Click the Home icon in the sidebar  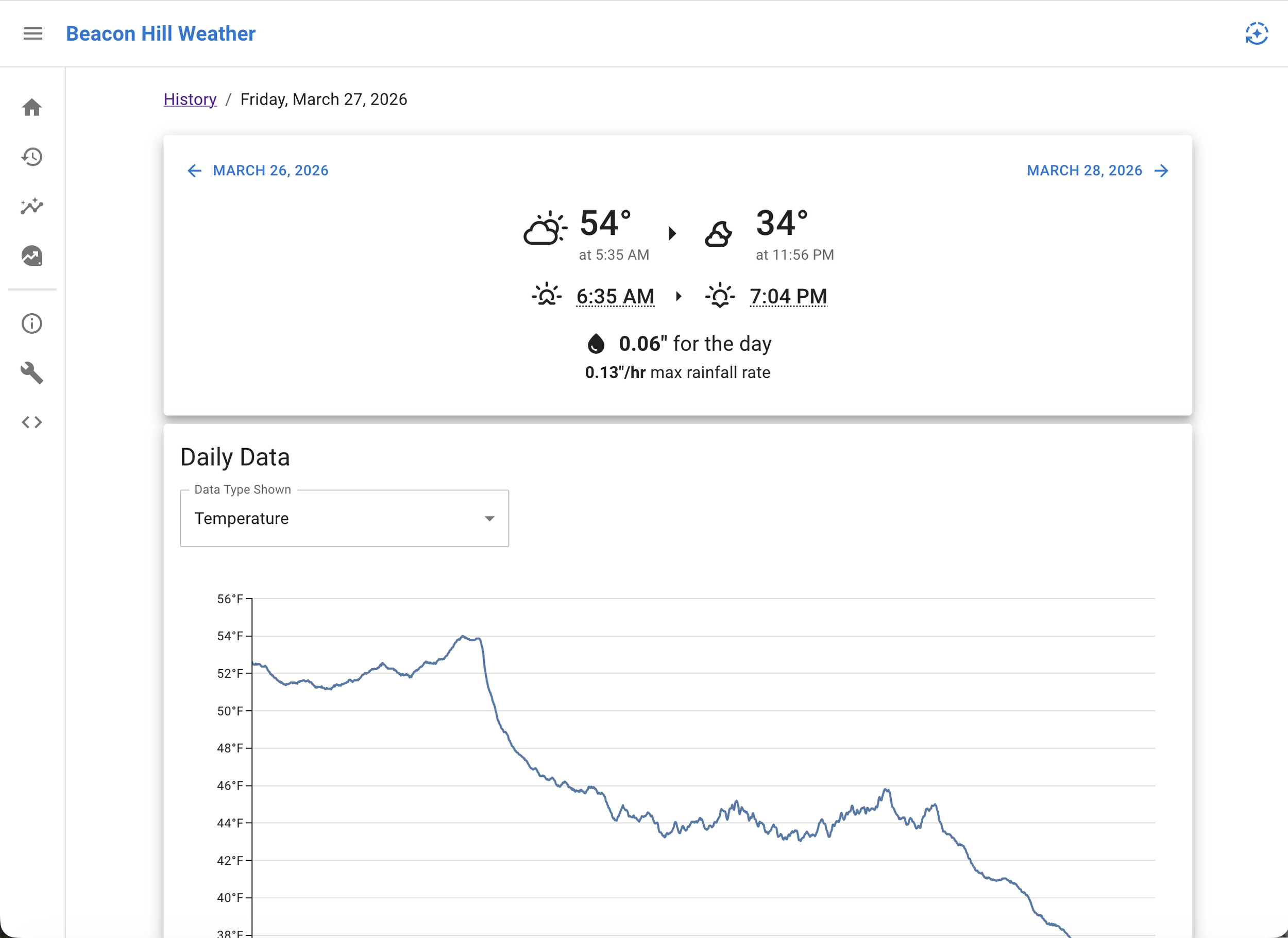tap(32, 107)
